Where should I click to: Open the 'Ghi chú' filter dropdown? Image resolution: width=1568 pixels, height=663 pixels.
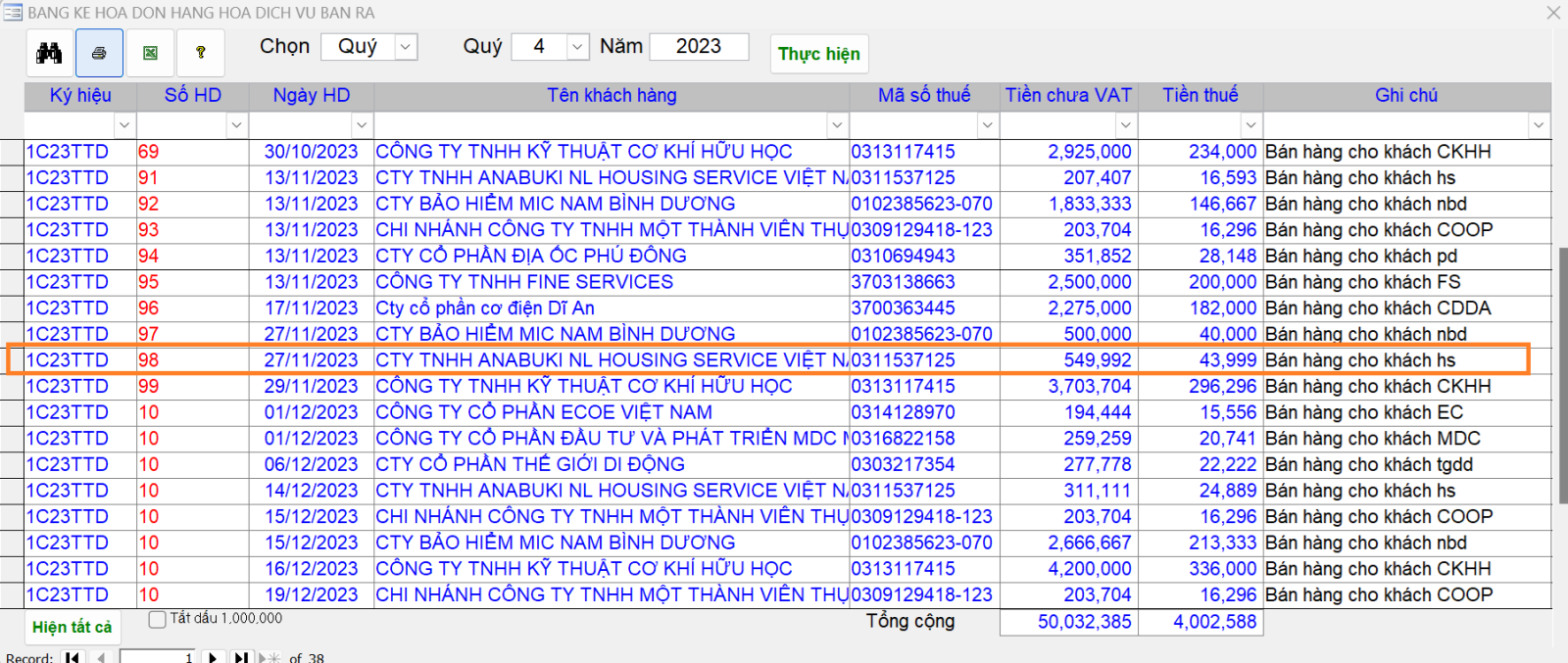coord(1539,125)
